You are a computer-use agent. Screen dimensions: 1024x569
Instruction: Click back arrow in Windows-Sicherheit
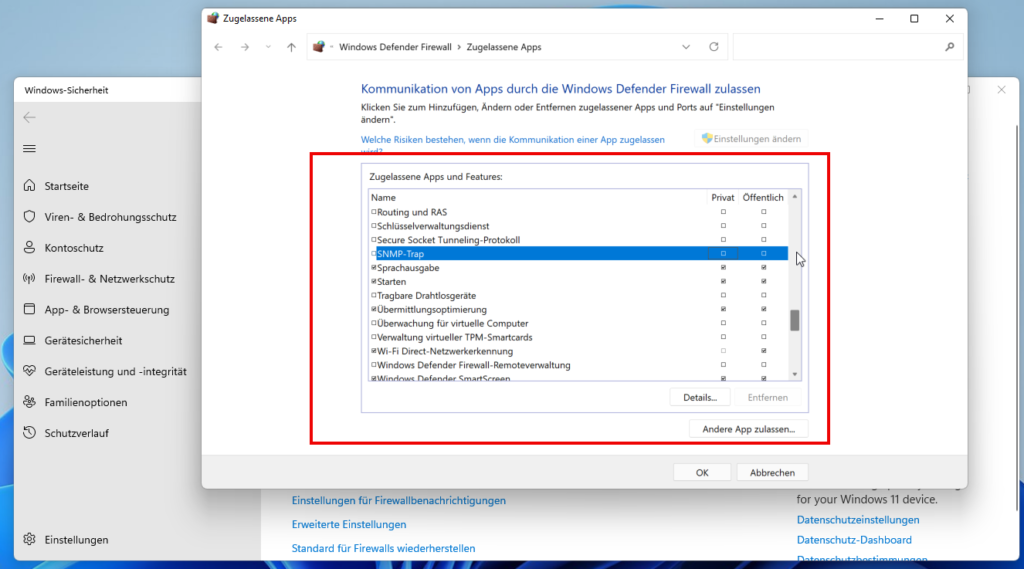pyautogui.click(x=29, y=118)
